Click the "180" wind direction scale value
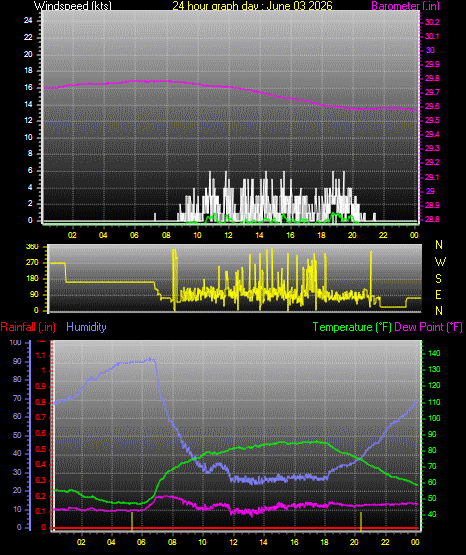 tap(32, 279)
